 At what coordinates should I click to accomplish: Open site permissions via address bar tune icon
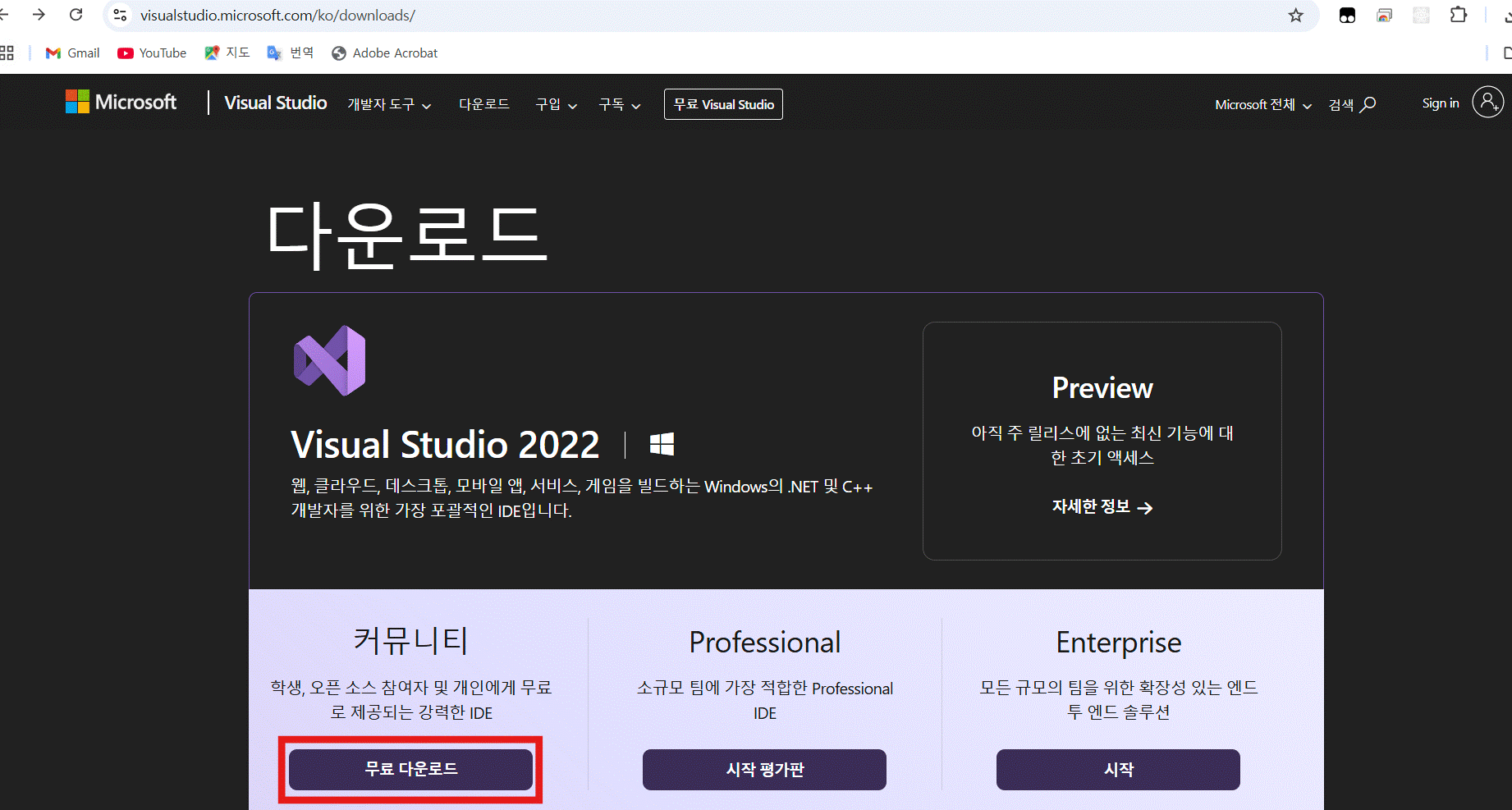tap(120, 15)
